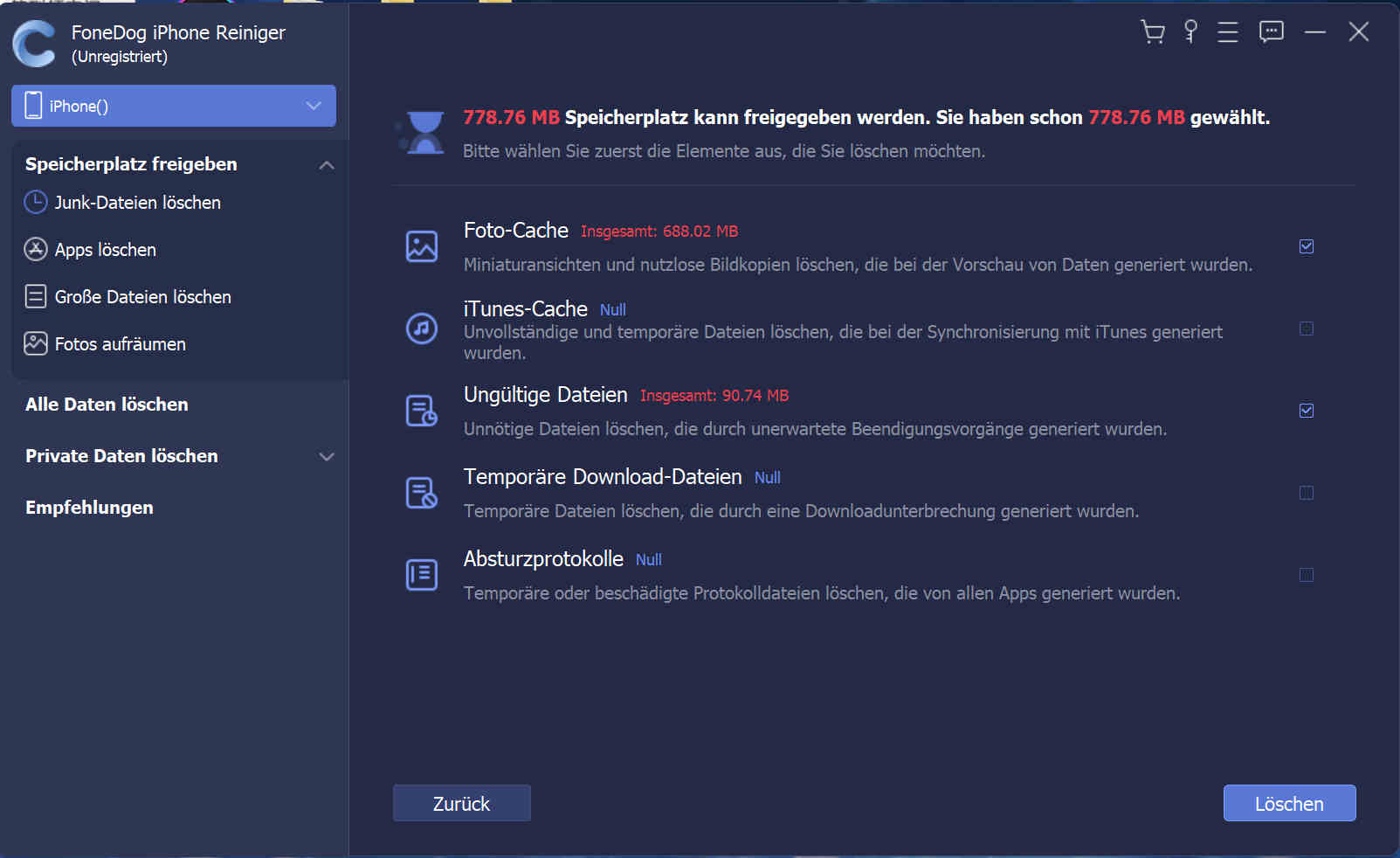Click 'Insgesamt: 688.02 MB' size label
This screenshot has width=1400, height=858.
coord(659,232)
